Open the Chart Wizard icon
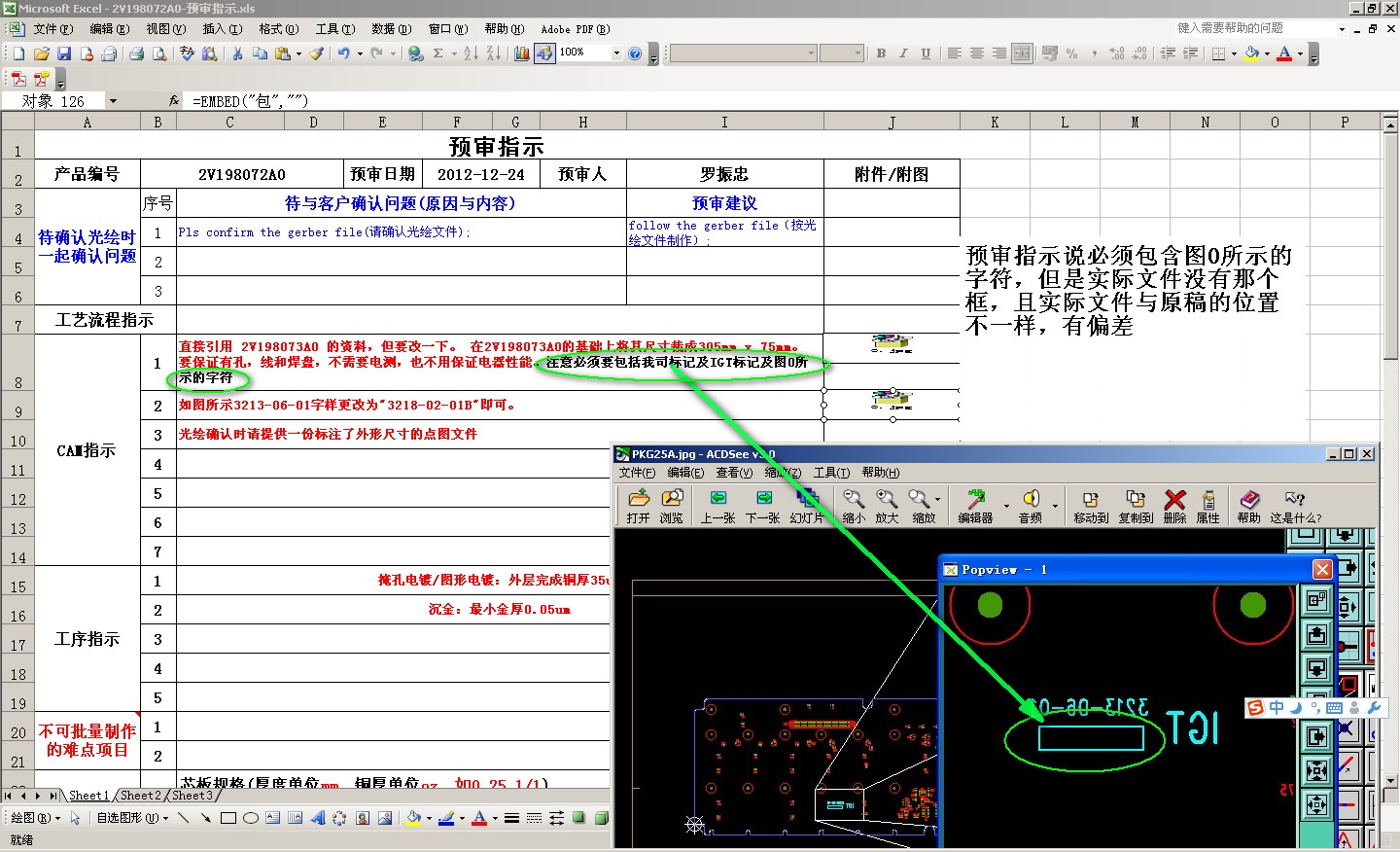 pyautogui.click(x=521, y=53)
